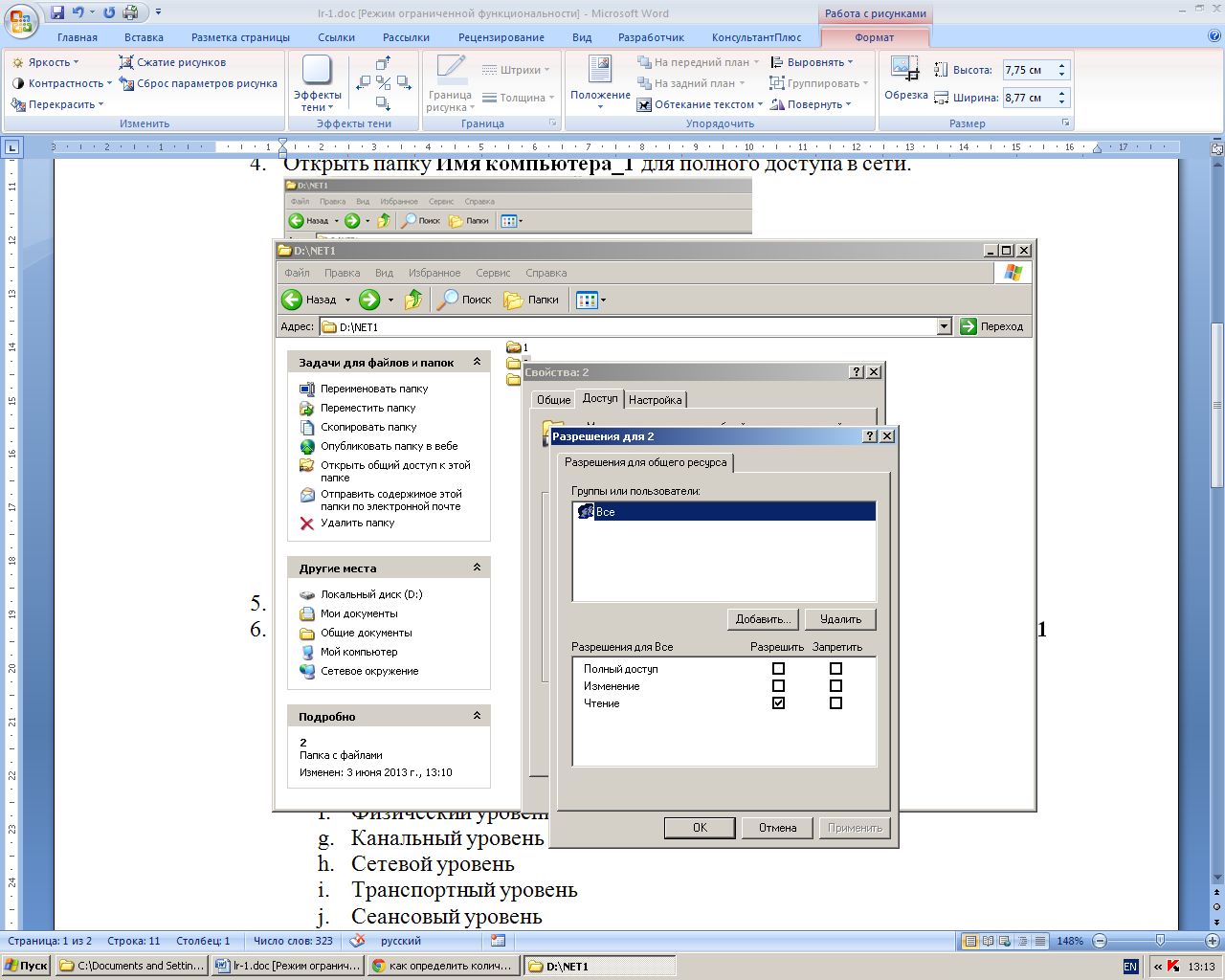Click the quick print icon in title bar
Viewport: 1225px width, 980px height.
[x=131, y=12]
